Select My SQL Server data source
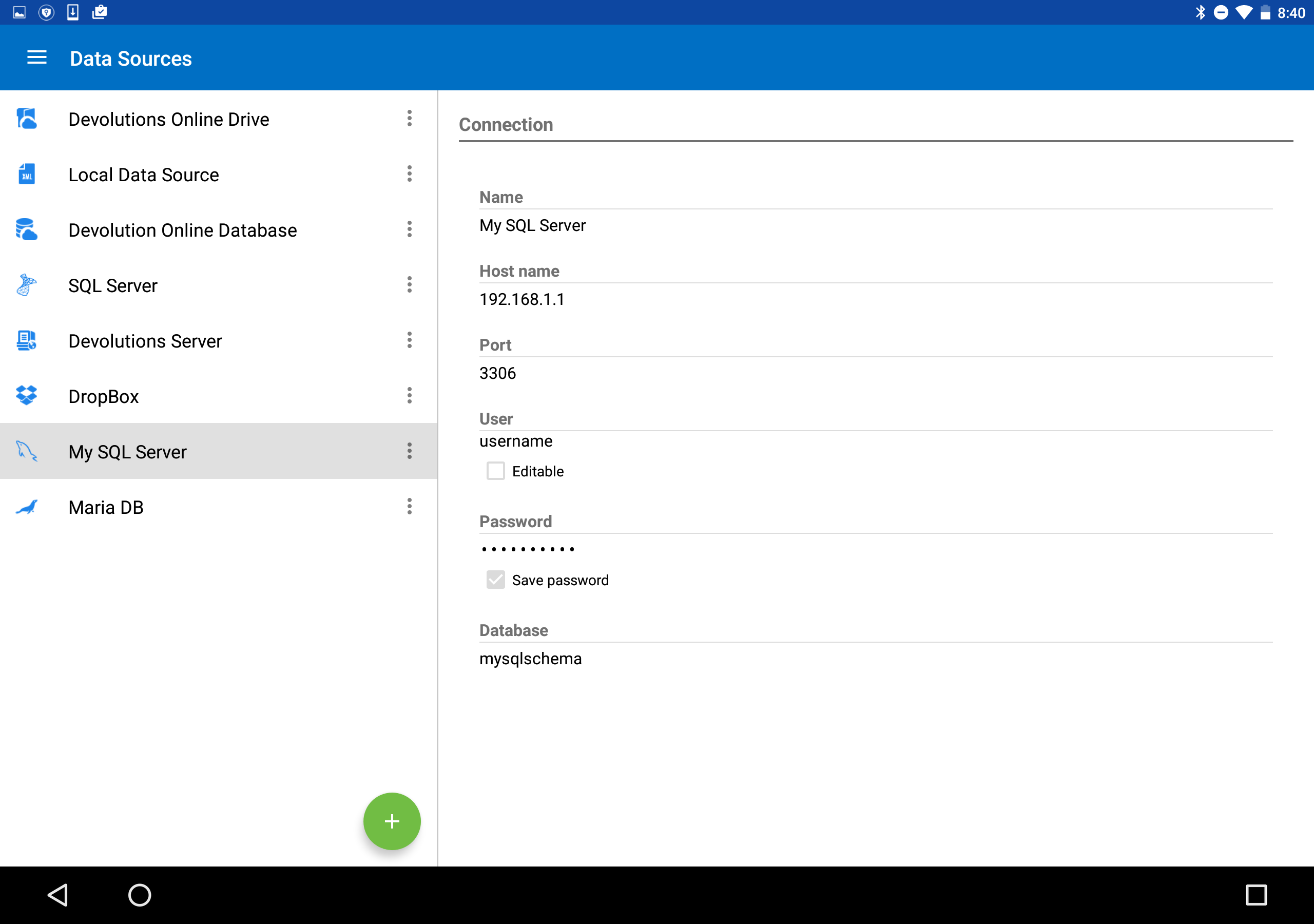The height and width of the screenshot is (924, 1314). [x=219, y=452]
